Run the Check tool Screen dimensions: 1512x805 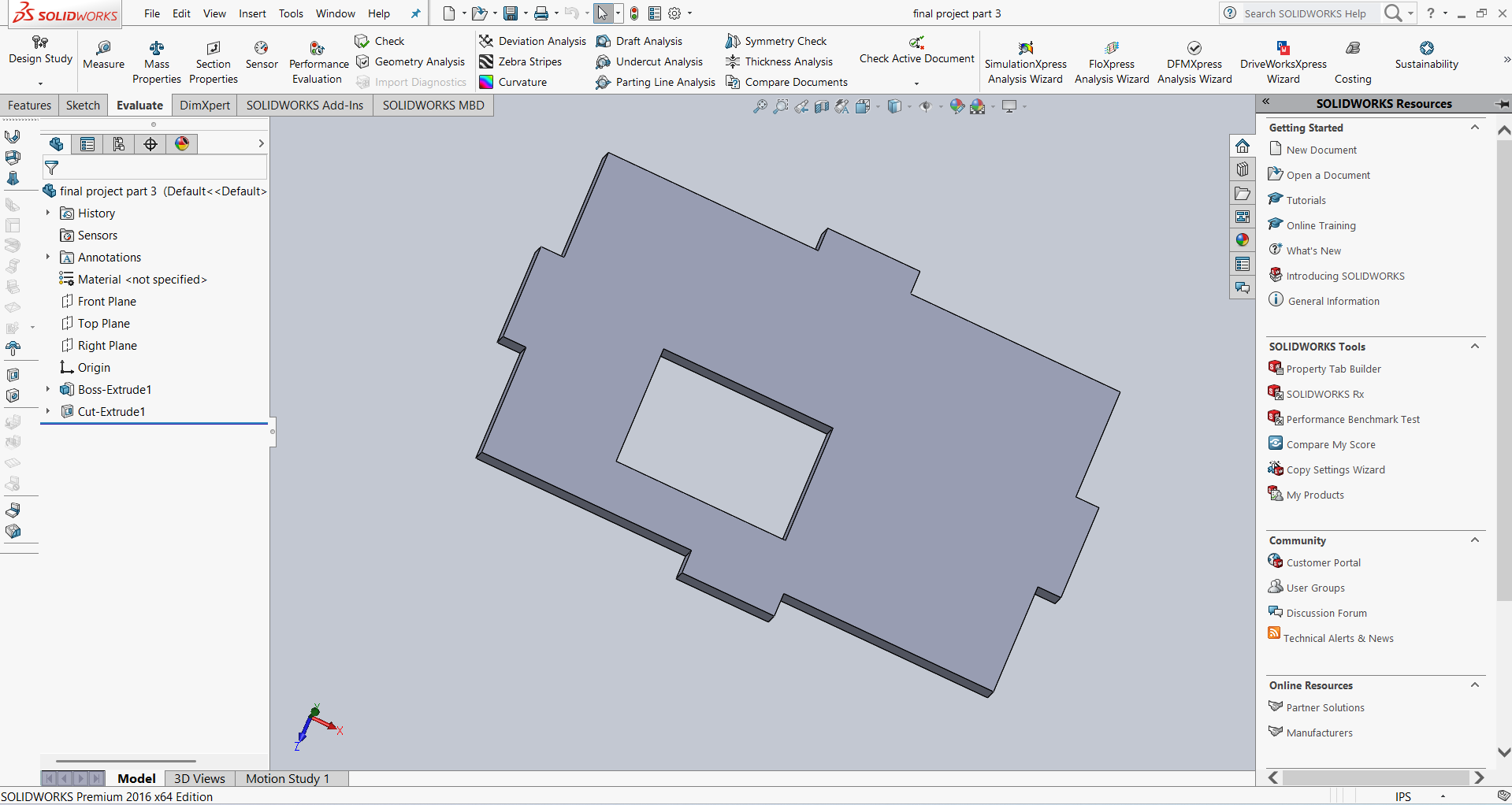pyautogui.click(x=379, y=41)
